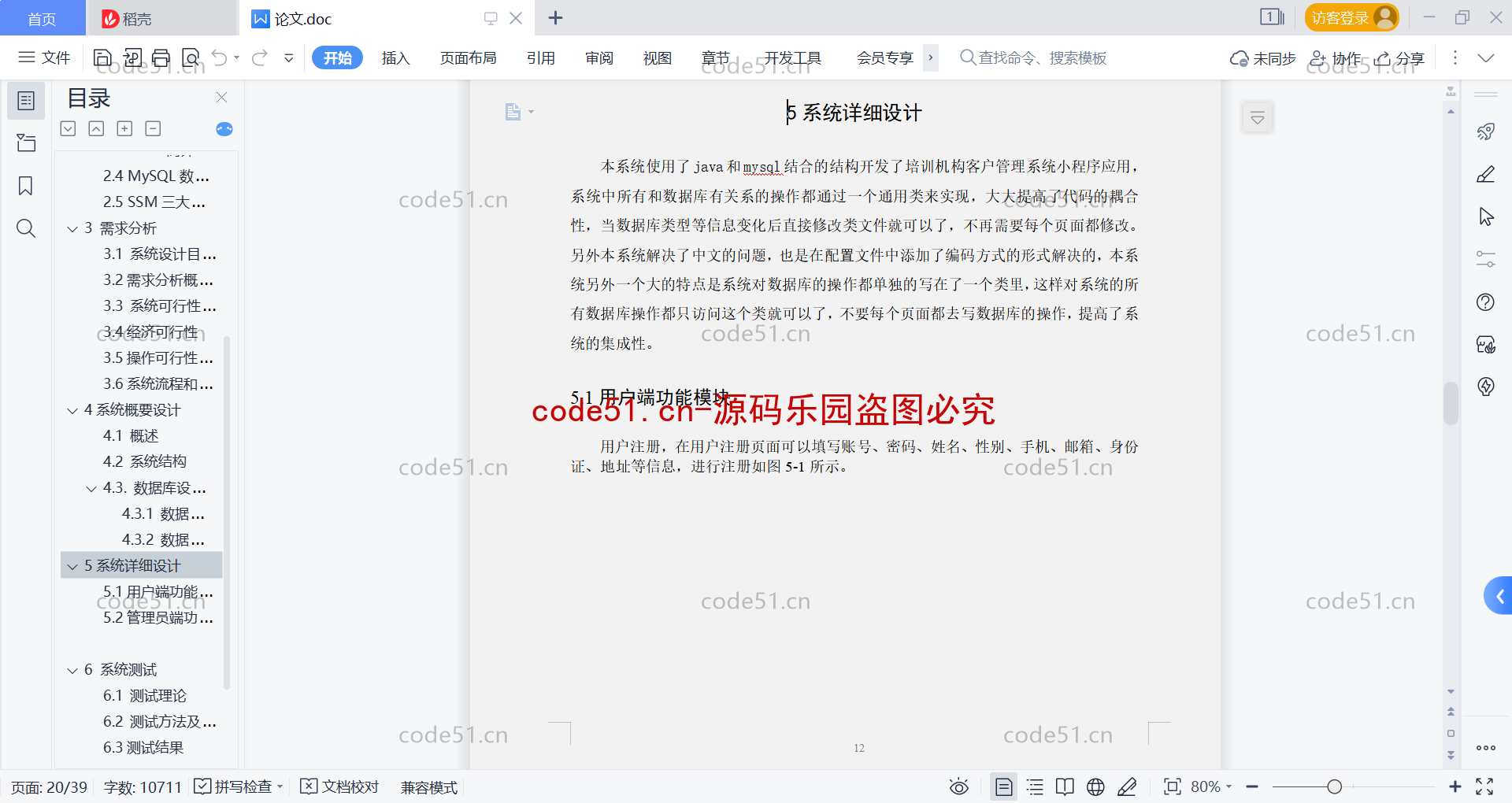This screenshot has height=803, width=1512.
Task: Collapse section 4 系统概要设计 in outline
Action: tap(72, 411)
